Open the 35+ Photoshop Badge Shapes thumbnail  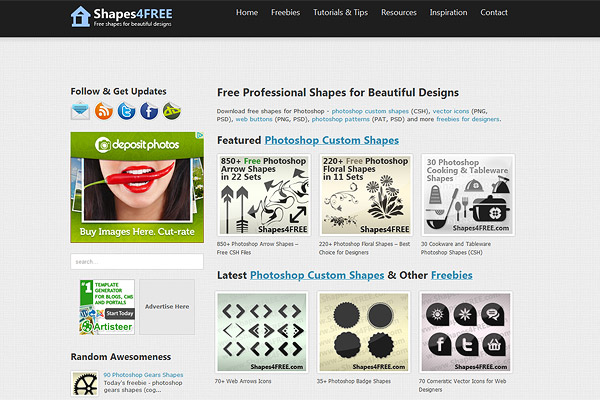point(364,332)
